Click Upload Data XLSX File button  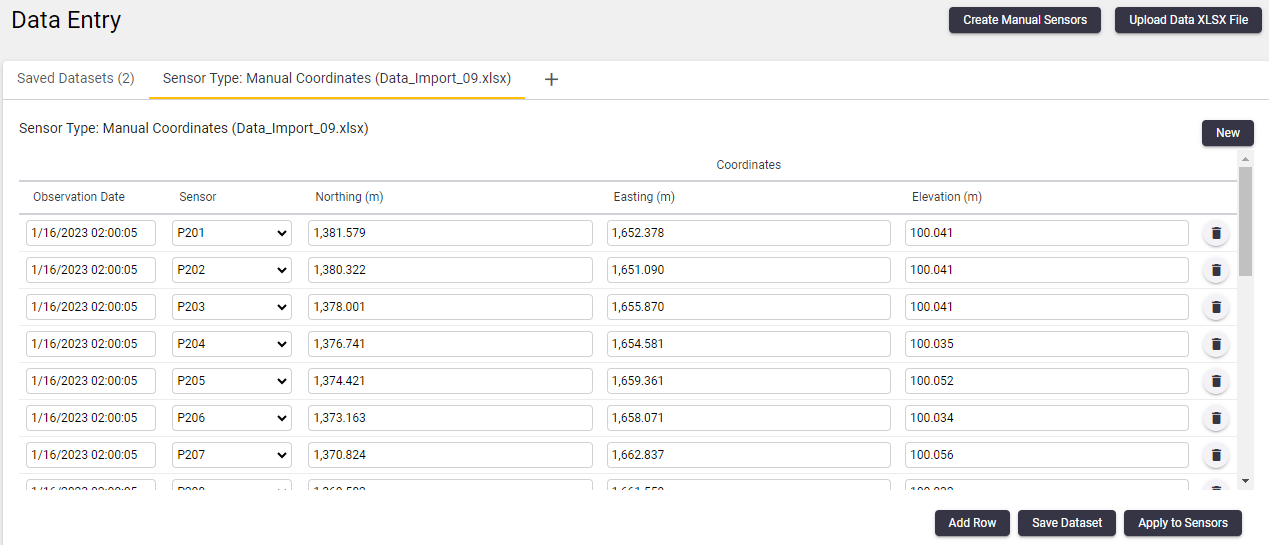(x=1188, y=20)
